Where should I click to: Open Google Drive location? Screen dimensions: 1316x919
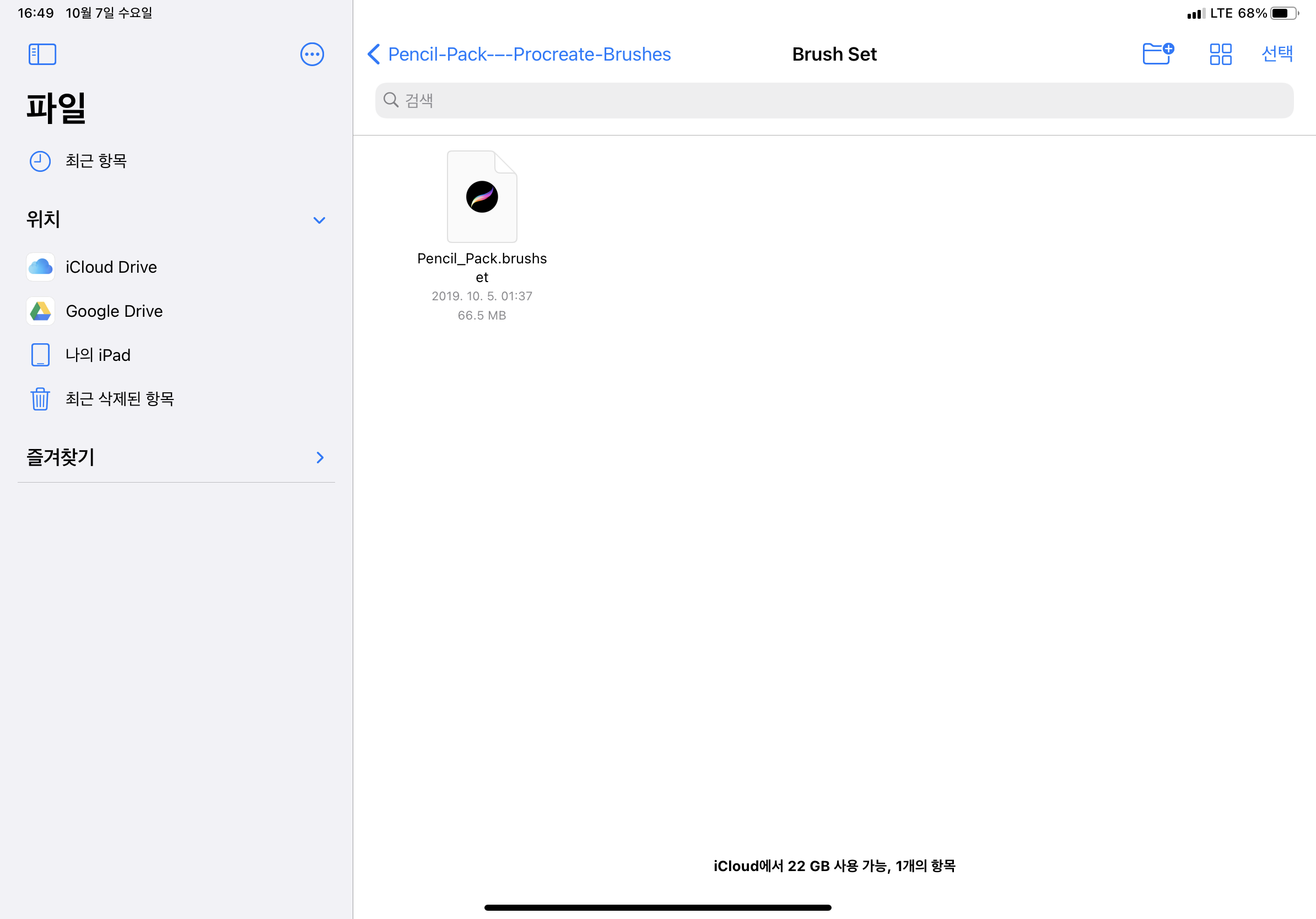tap(176, 311)
